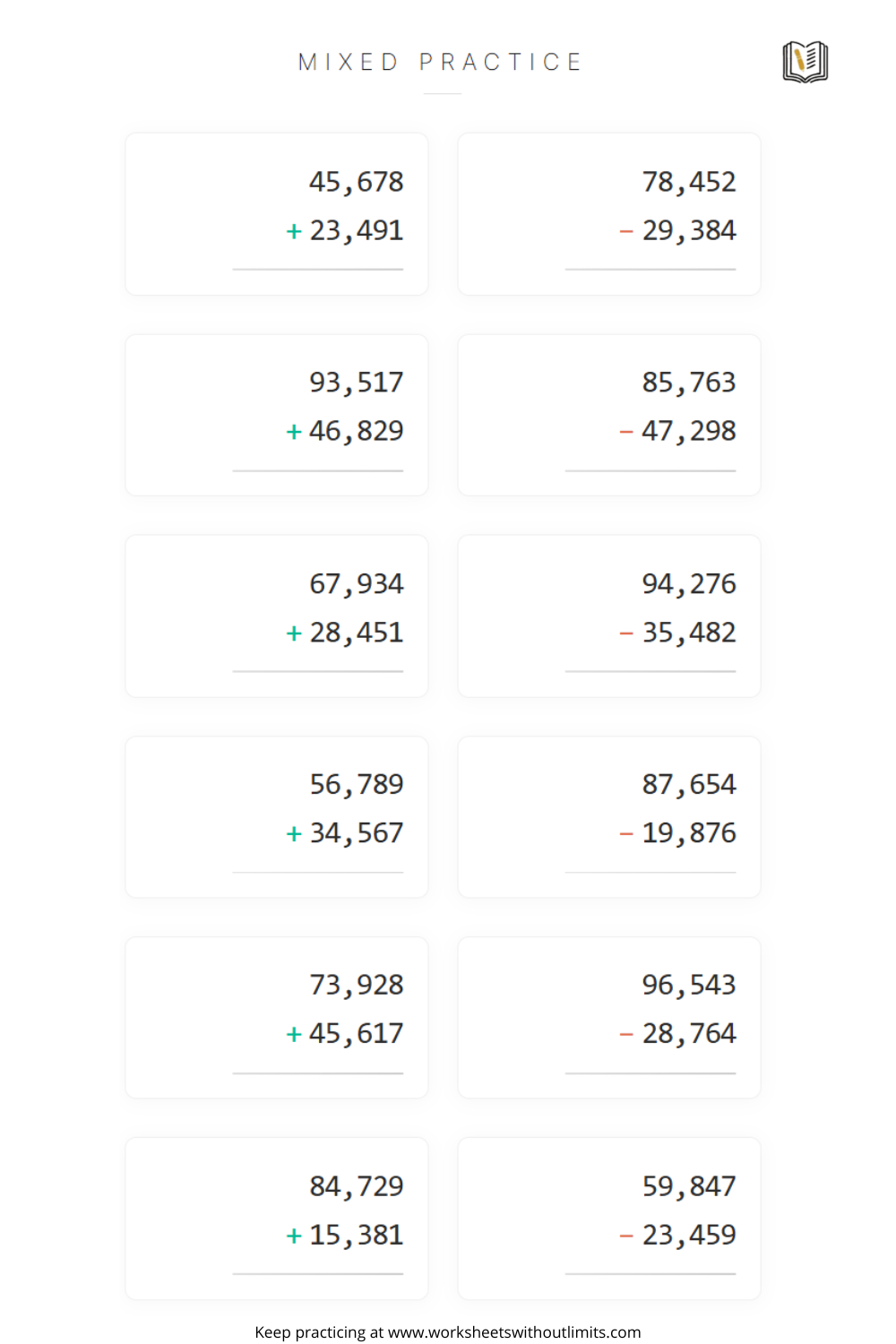
Task: Open the www.worksheetswithoutlimits.com link
Action: pyautogui.click(x=514, y=1332)
